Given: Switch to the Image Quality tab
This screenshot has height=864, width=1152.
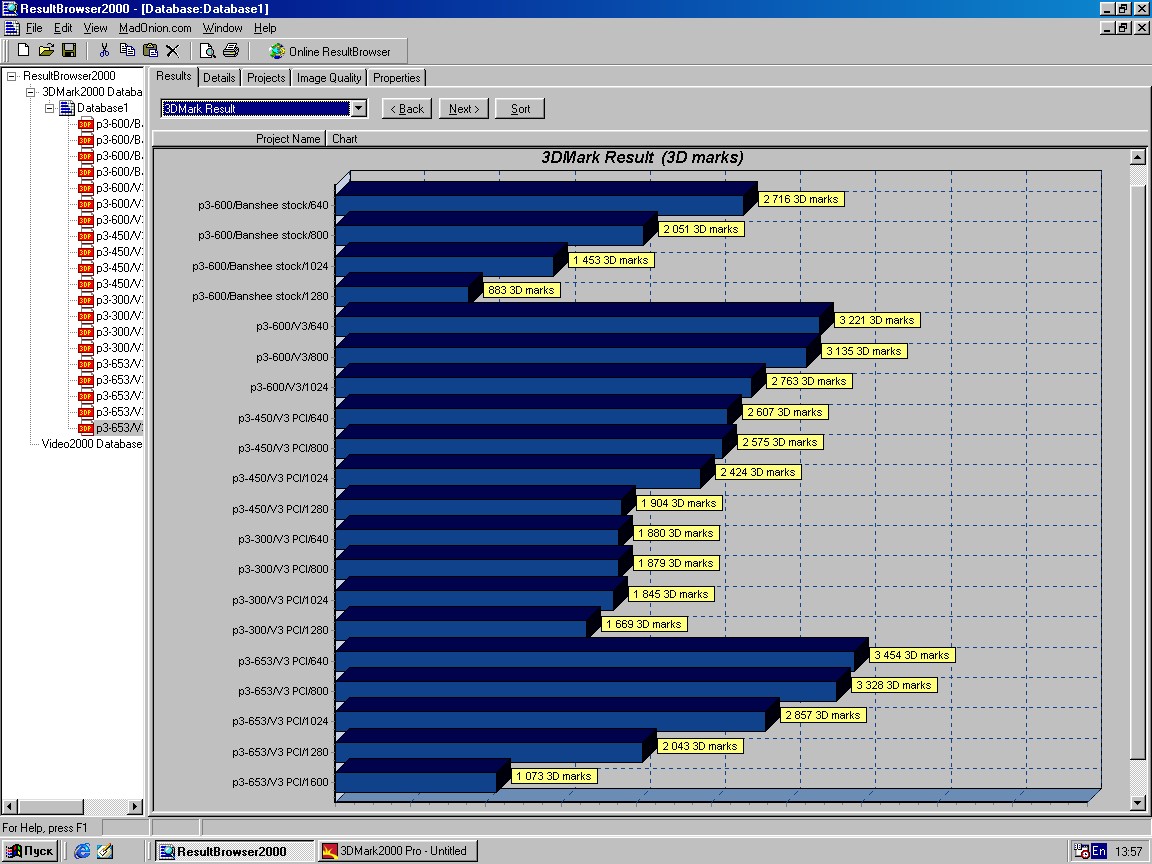Looking at the screenshot, I should click(328, 77).
